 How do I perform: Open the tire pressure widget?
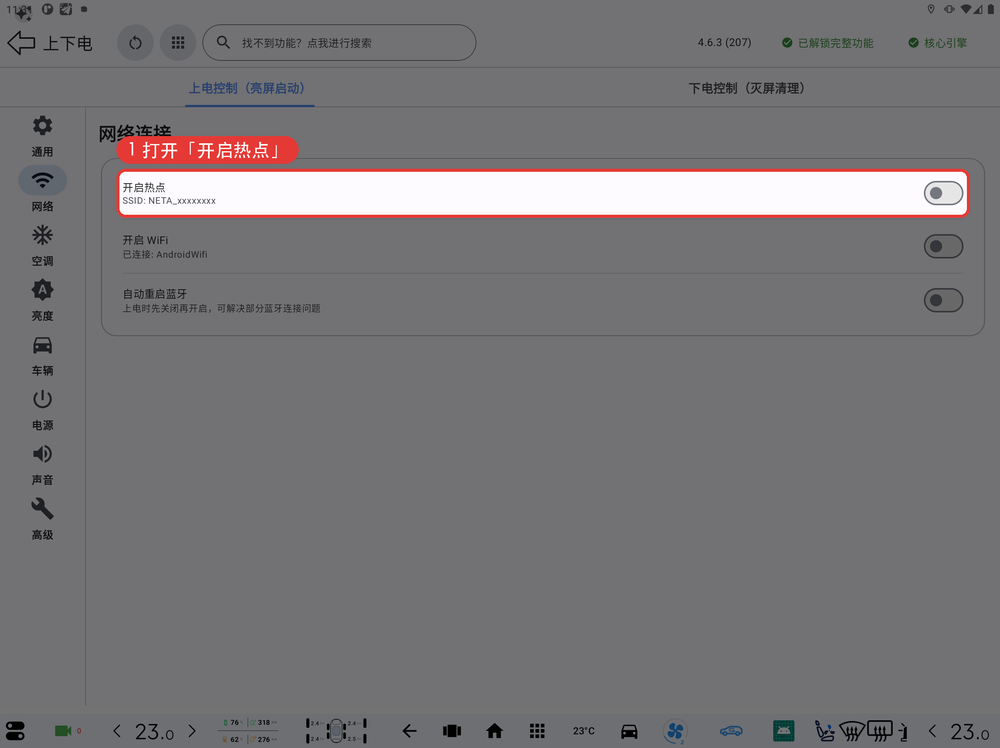click(336, 731)
